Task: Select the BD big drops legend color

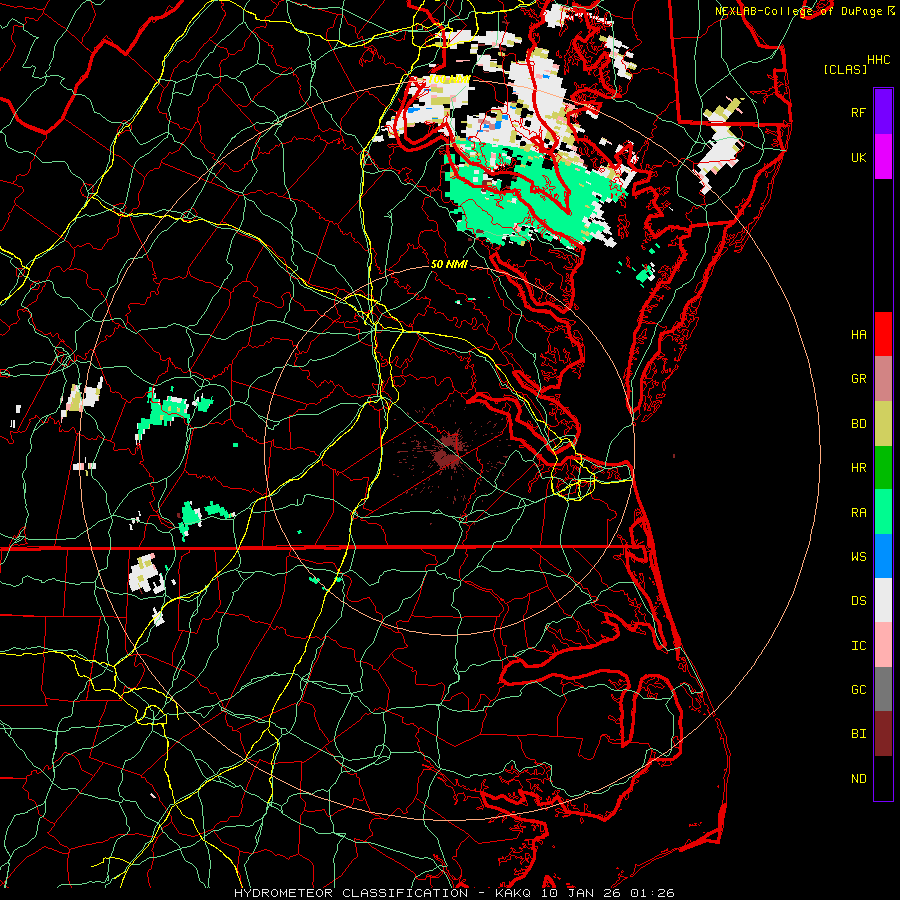Action: tap(883, 423)
